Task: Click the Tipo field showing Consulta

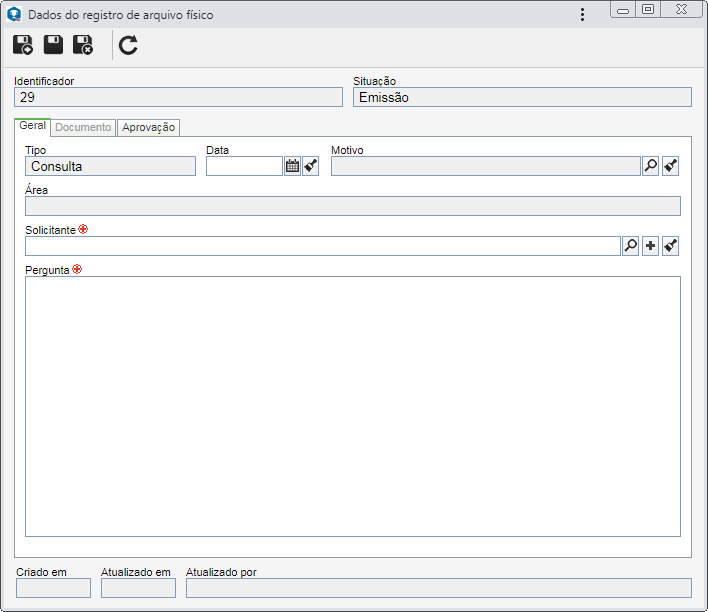Action: tap(111, 166)
